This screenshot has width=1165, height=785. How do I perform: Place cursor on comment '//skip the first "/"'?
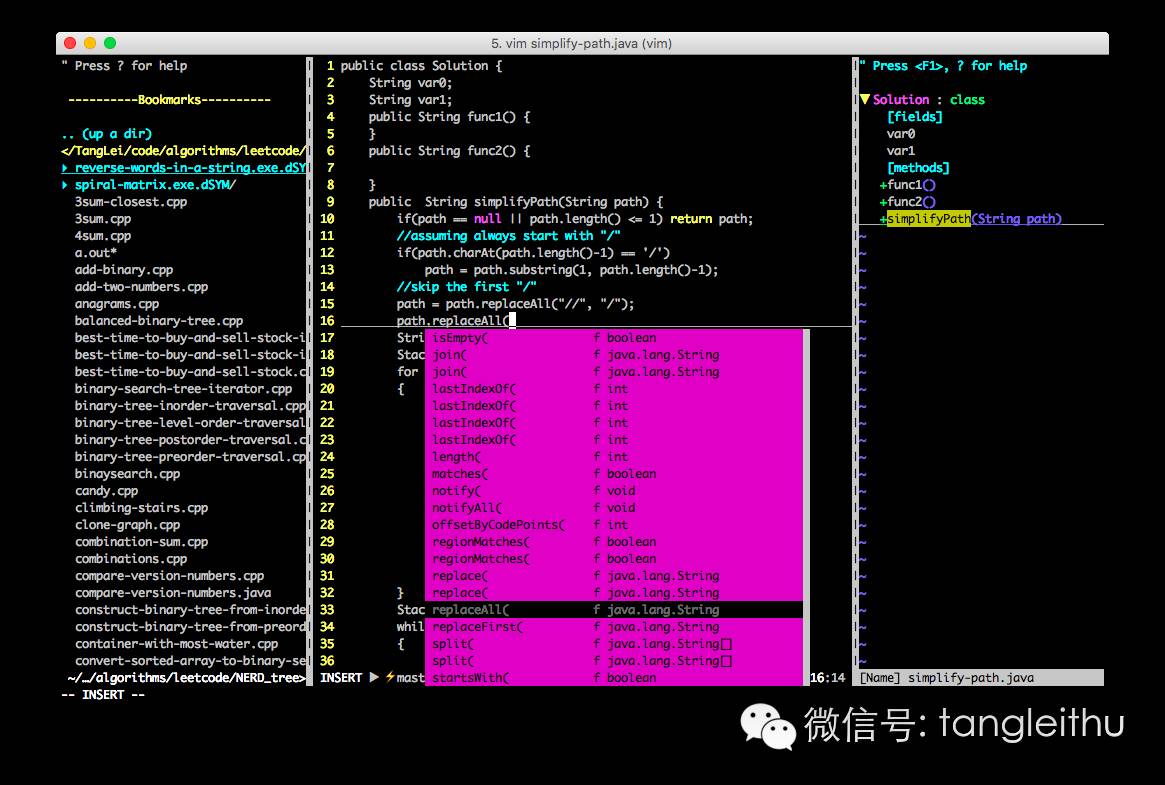pyautogui.click(x=467, y=287)
